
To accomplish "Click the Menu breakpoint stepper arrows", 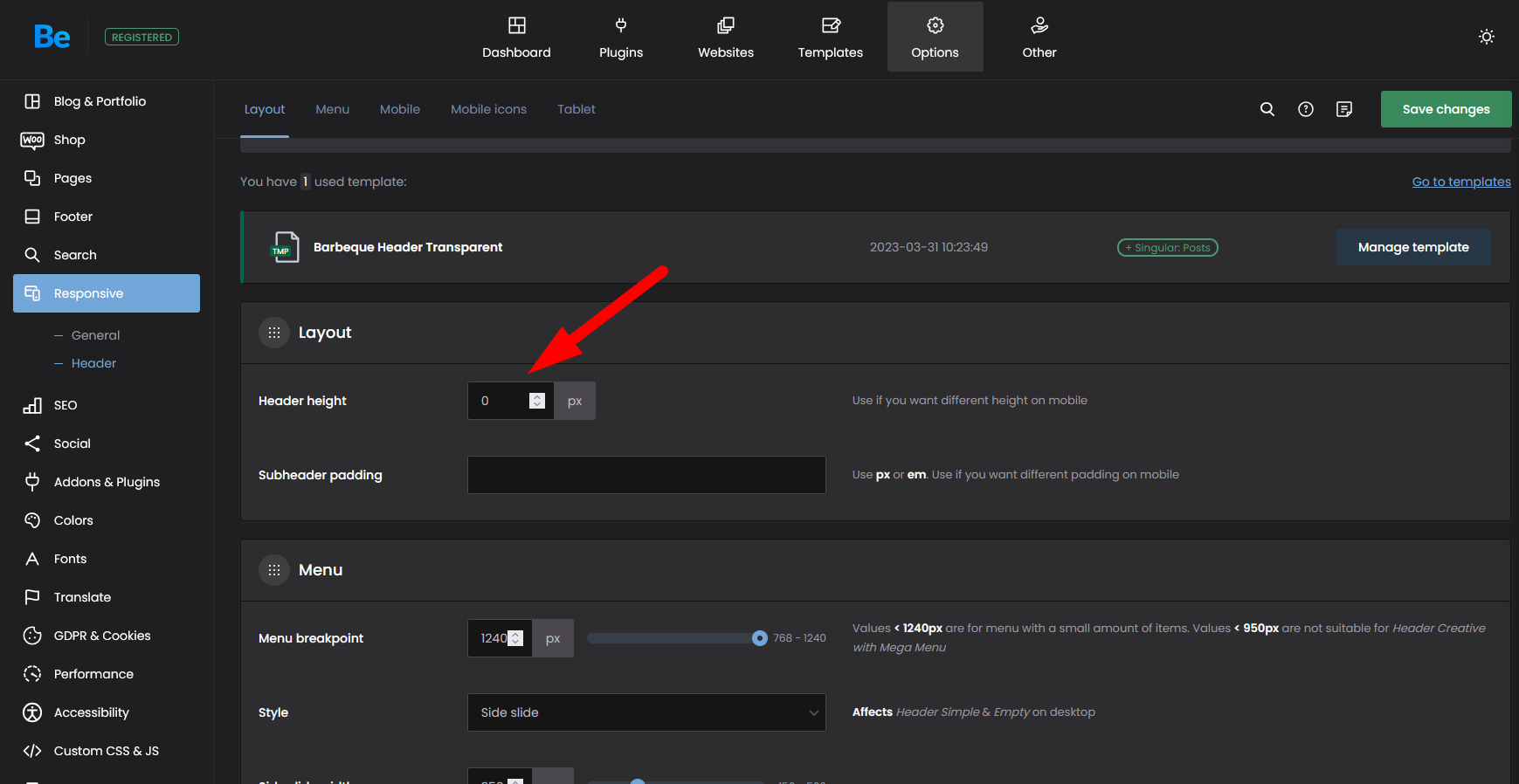I will (515, 638).
